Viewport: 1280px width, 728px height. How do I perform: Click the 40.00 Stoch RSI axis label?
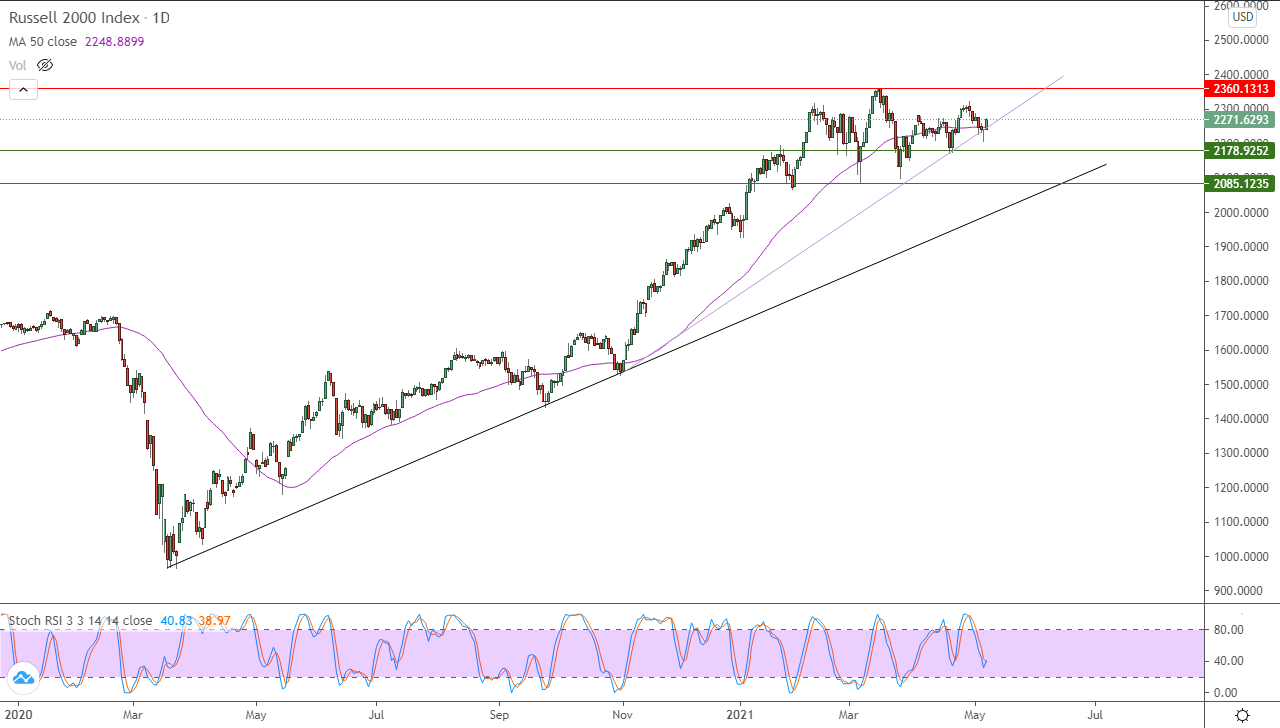[x=1229, y=660]
